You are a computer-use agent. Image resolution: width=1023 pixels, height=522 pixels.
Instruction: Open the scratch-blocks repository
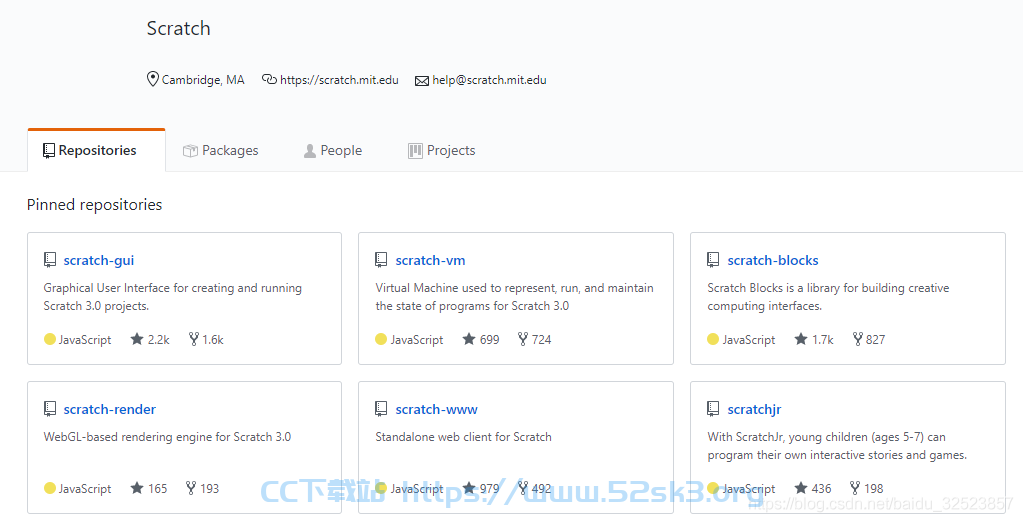pos(773,260)
